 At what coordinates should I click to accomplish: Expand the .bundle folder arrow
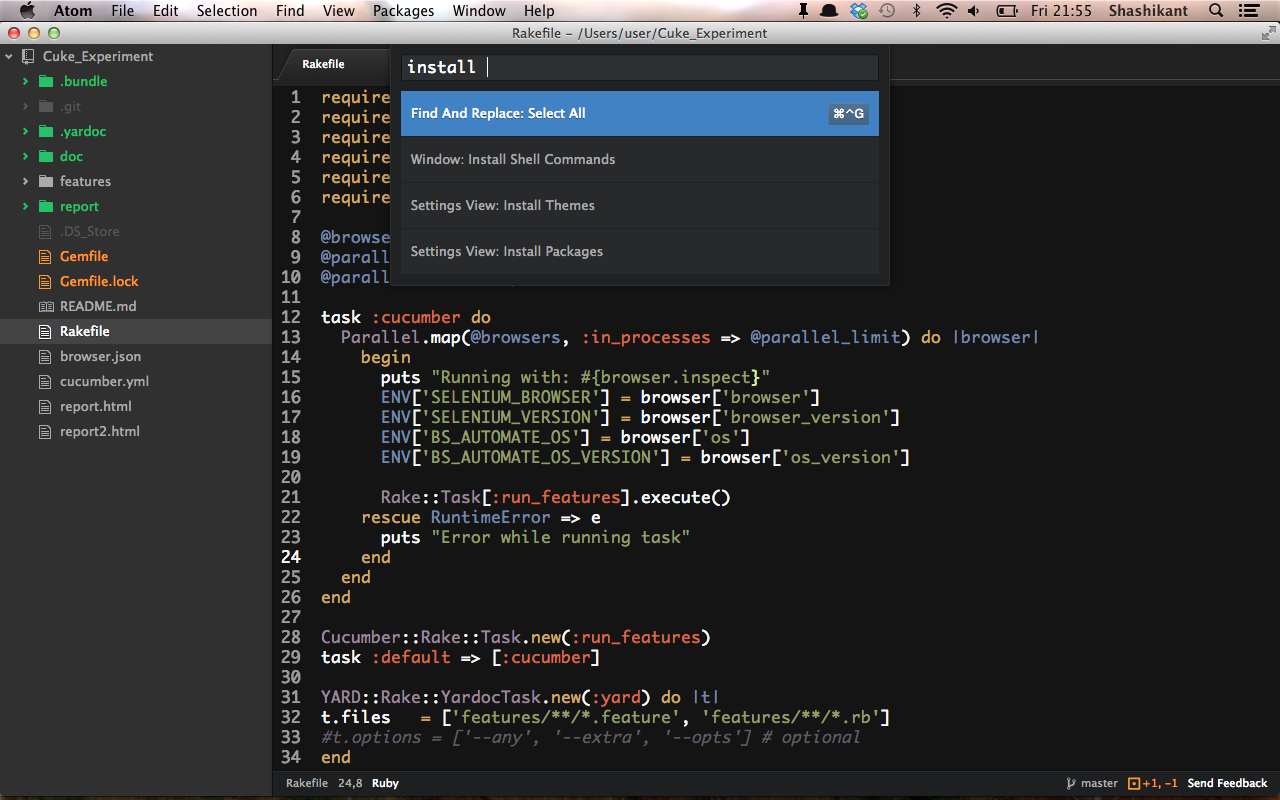click(x=26, y=81)
